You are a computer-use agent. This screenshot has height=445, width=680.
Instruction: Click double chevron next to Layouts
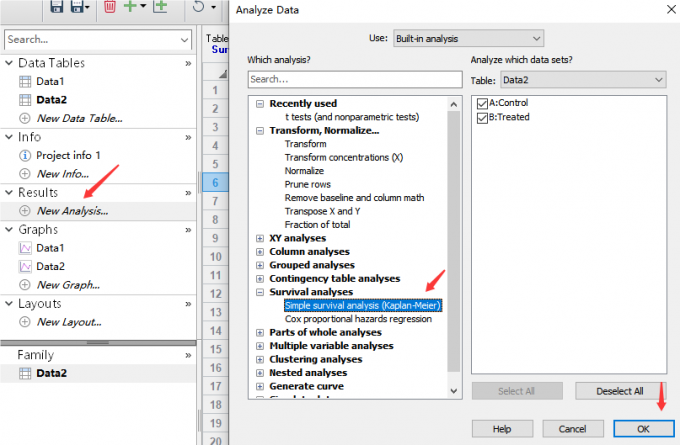pos(188,304)
